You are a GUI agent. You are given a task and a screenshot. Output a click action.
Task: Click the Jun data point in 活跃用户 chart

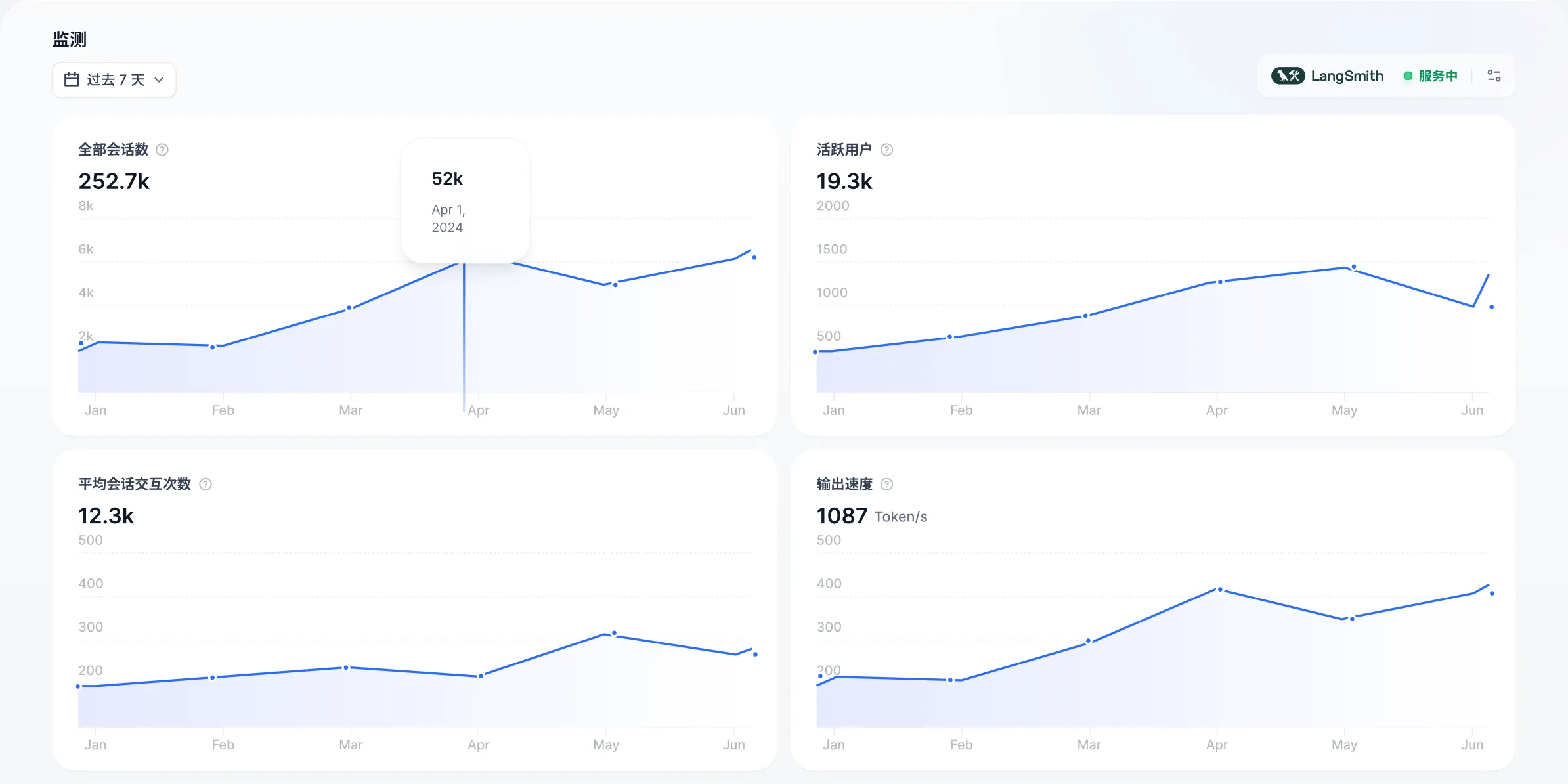tap(1492, 307)
